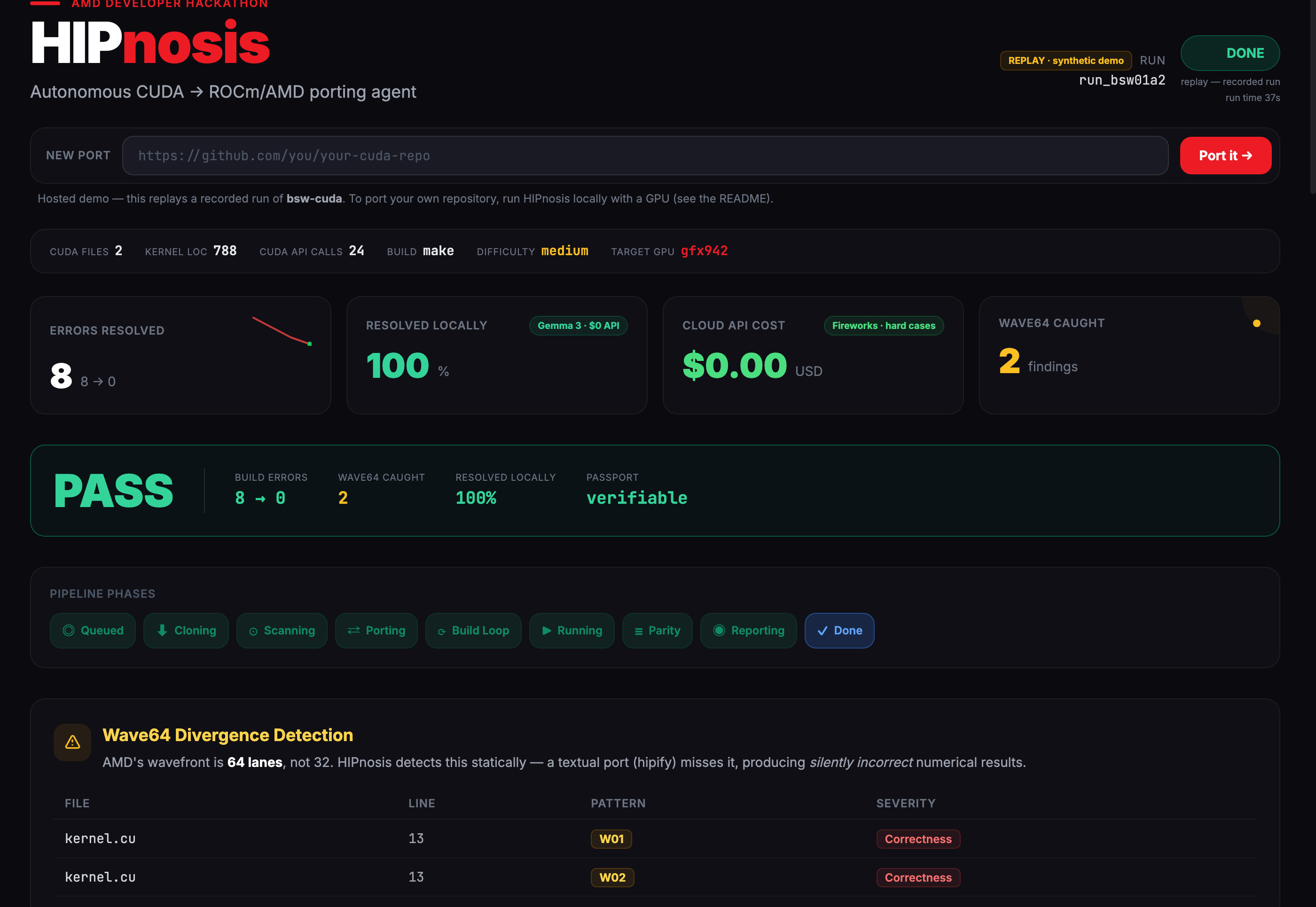This screenshot has height=907, width=1316.
Task: Click the Port it button
Action: pos(1225,155)
